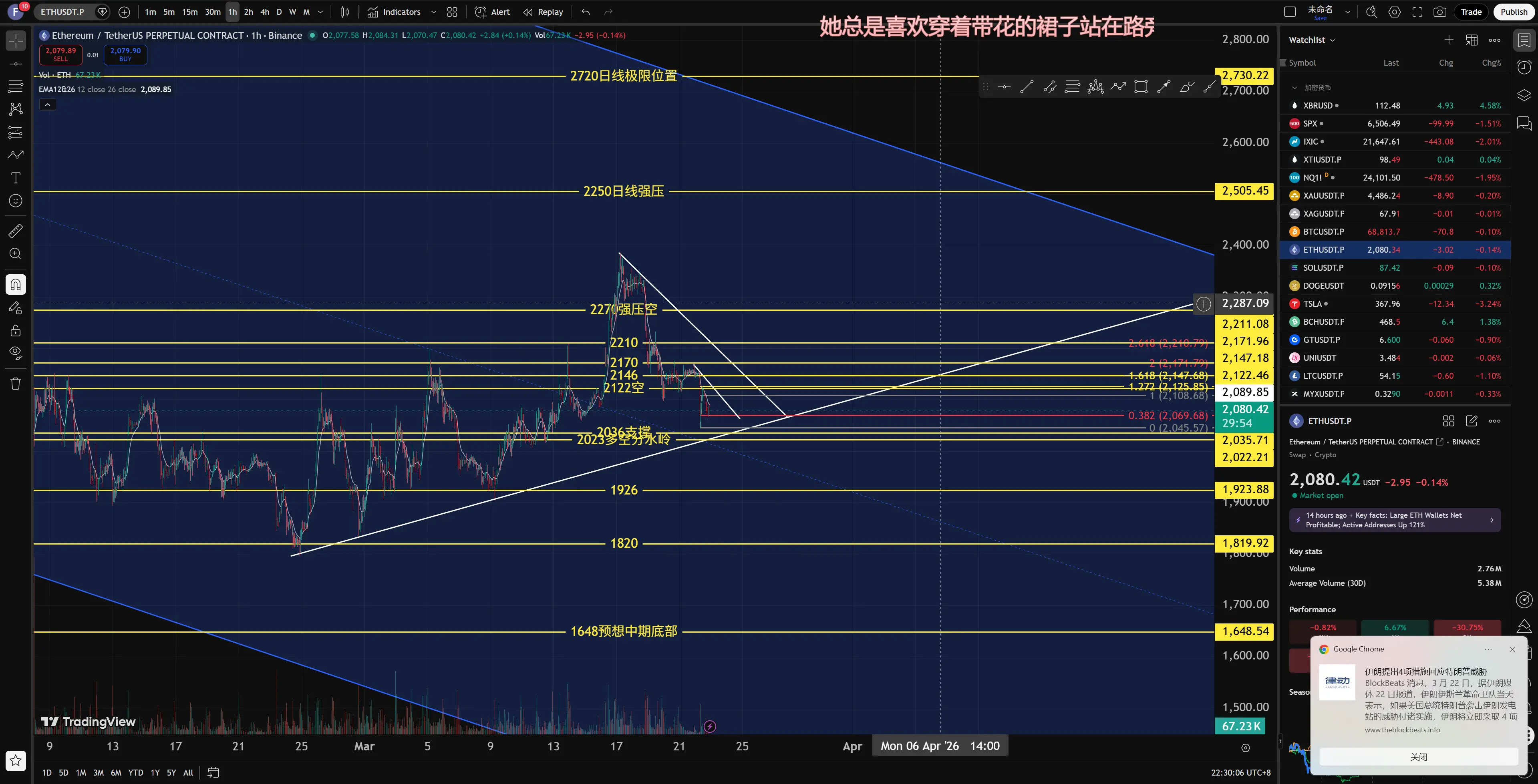Click the trash Remove Objects icon
The width and height of the screenshot is (1538, 784).
(16, 384)
